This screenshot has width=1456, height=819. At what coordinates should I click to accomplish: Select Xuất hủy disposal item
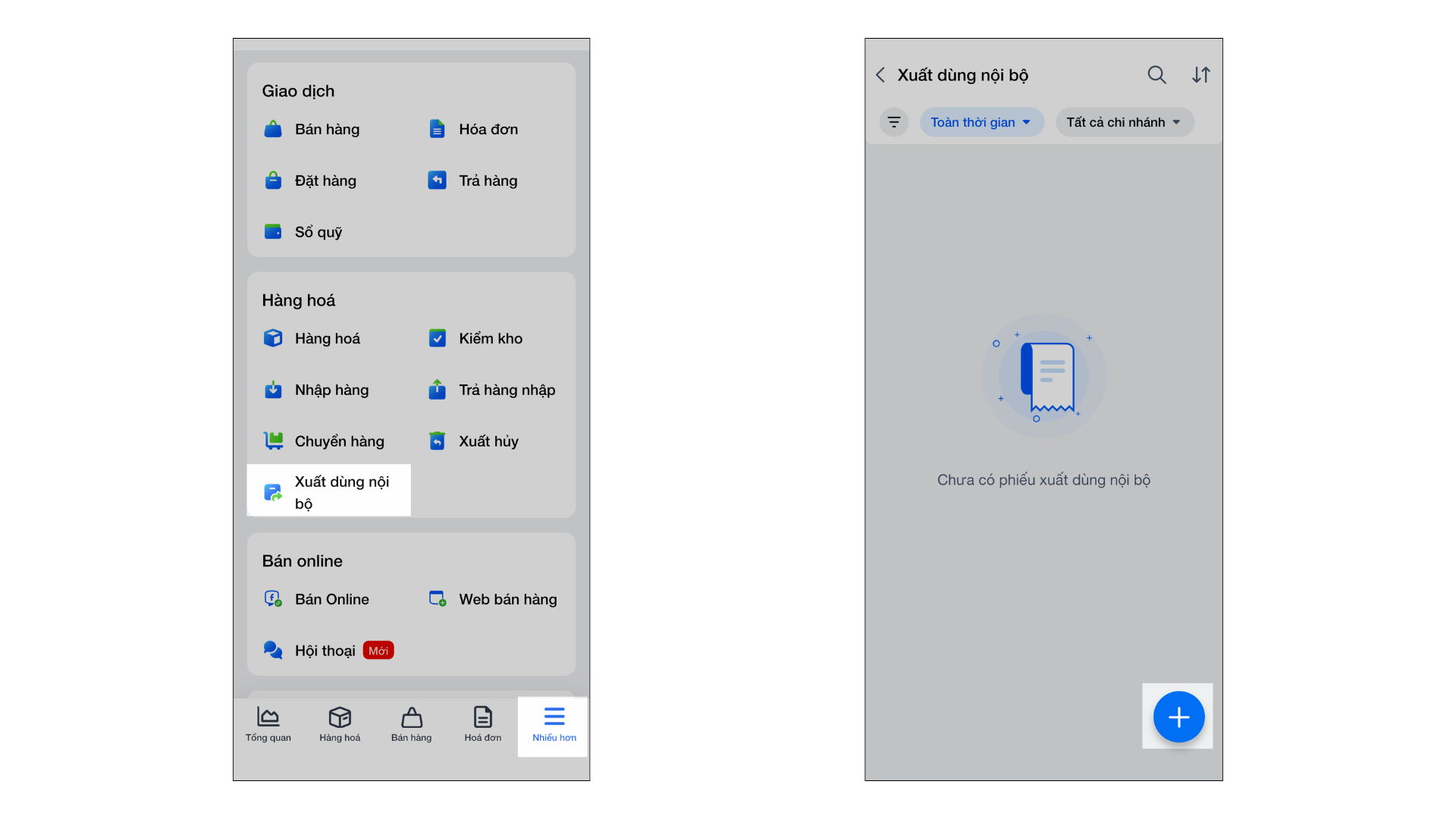click(474, 441)
